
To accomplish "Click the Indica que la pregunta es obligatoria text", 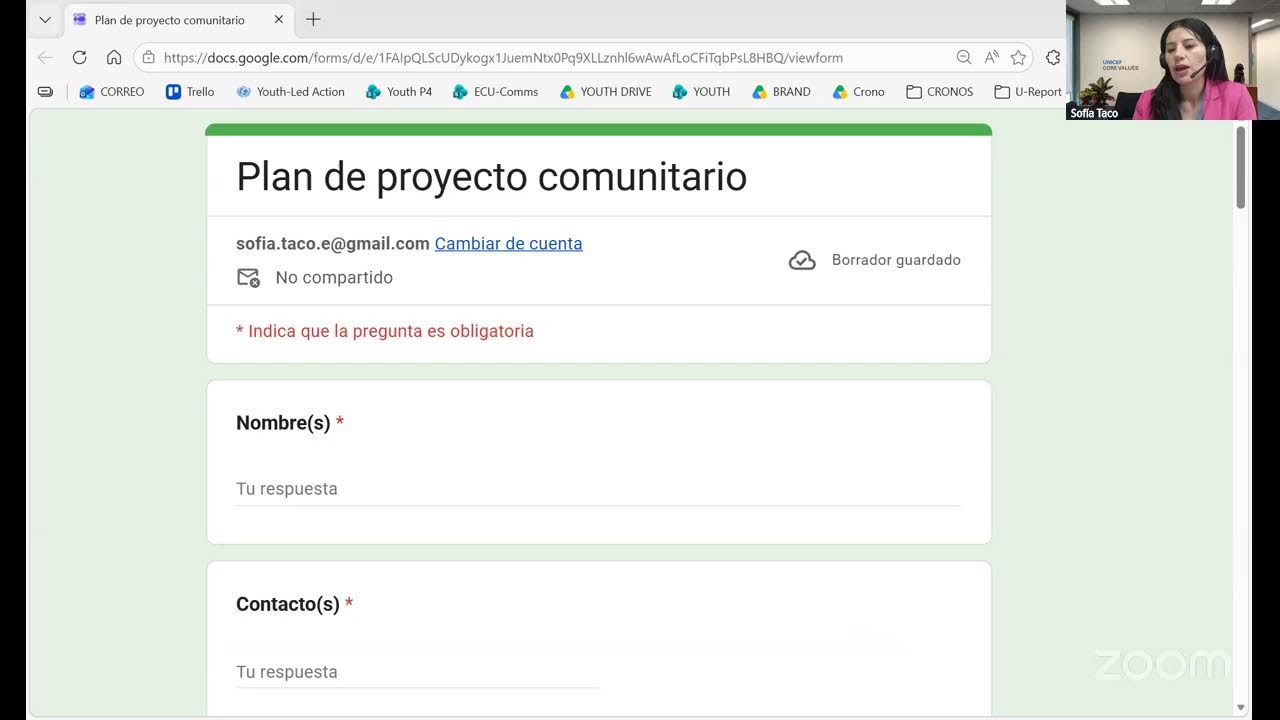I will point(385,331).
